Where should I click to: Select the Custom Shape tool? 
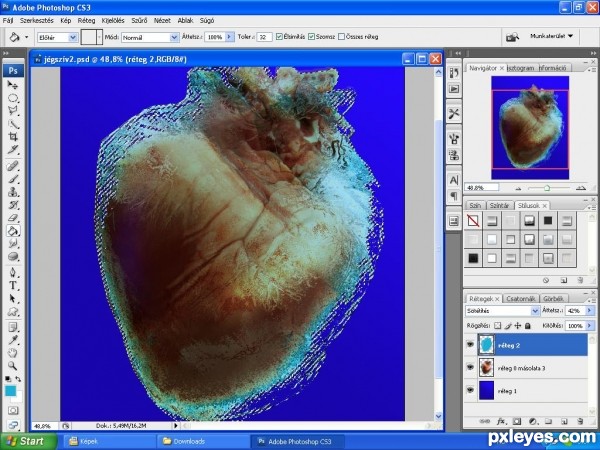tap(13, 311)
